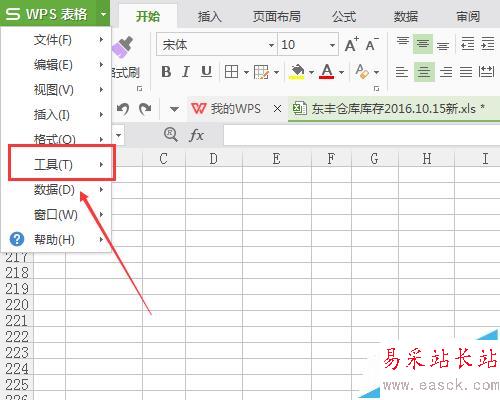Switch to the 开始 ribbon tab

[148, 16]
